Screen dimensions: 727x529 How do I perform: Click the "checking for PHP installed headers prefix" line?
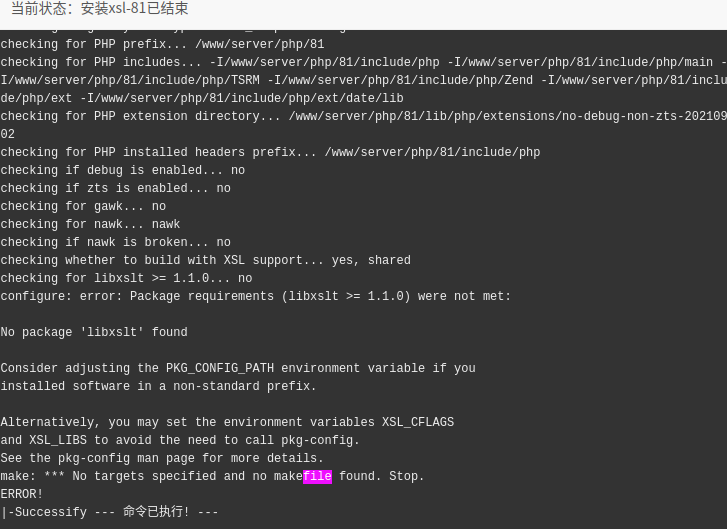270,152
